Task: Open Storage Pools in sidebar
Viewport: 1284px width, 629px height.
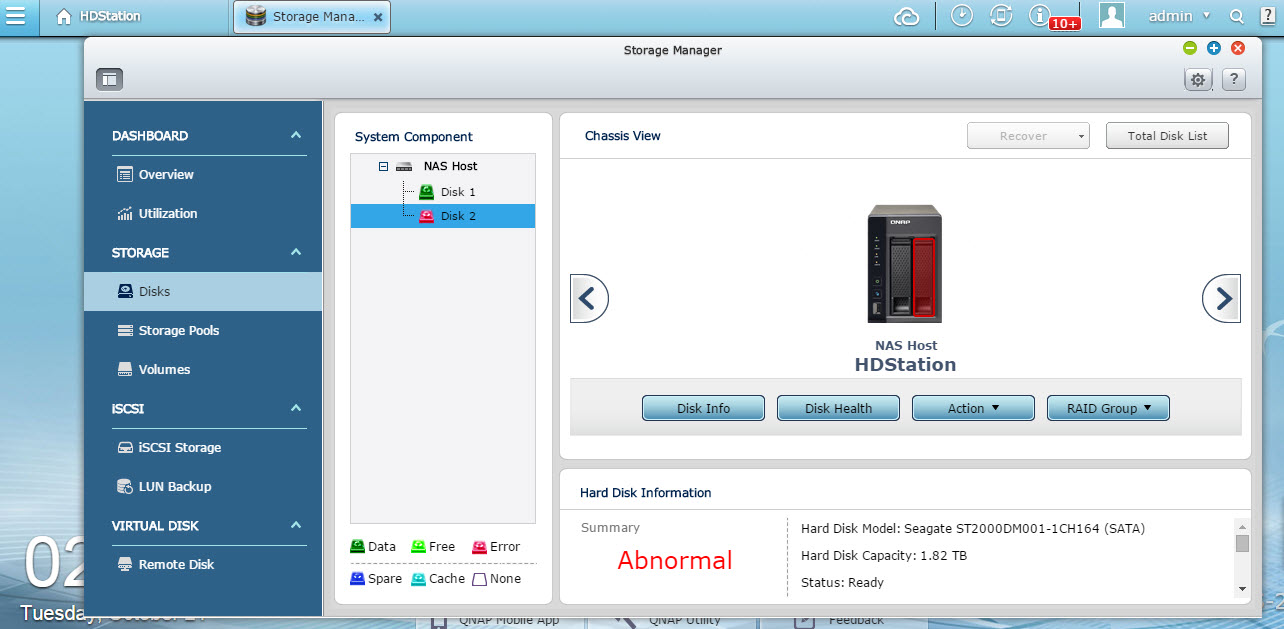Action: click(178, 331)
